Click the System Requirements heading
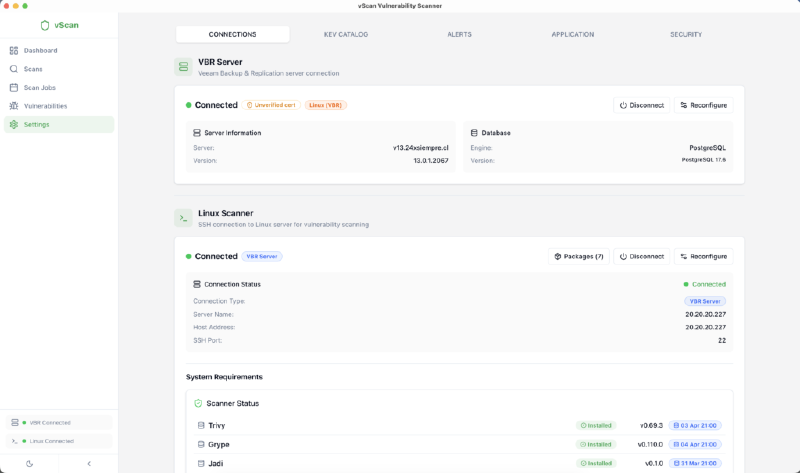This screenshot has width=800, height=473. click(x=224, y=377)
